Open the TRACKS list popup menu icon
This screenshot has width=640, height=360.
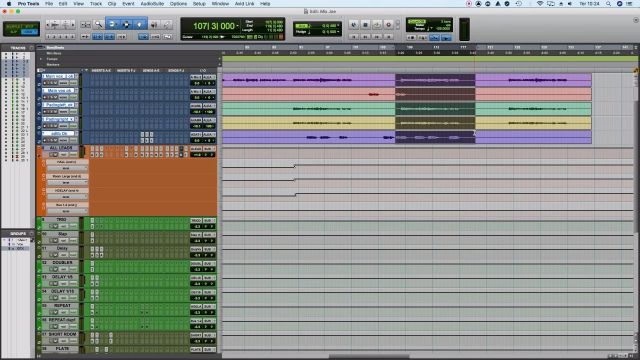31,48
